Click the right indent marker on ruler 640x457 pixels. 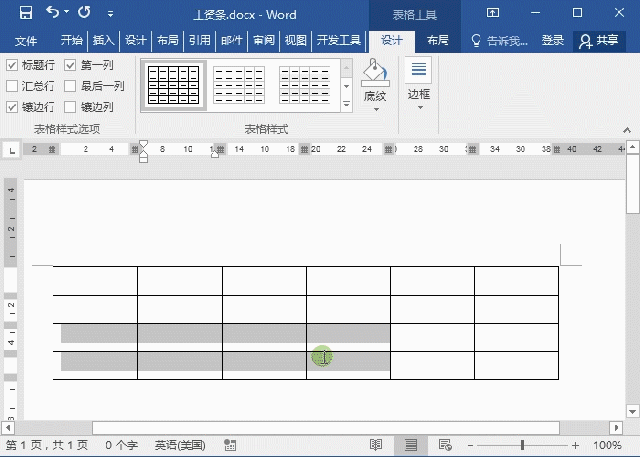(215, 153)
